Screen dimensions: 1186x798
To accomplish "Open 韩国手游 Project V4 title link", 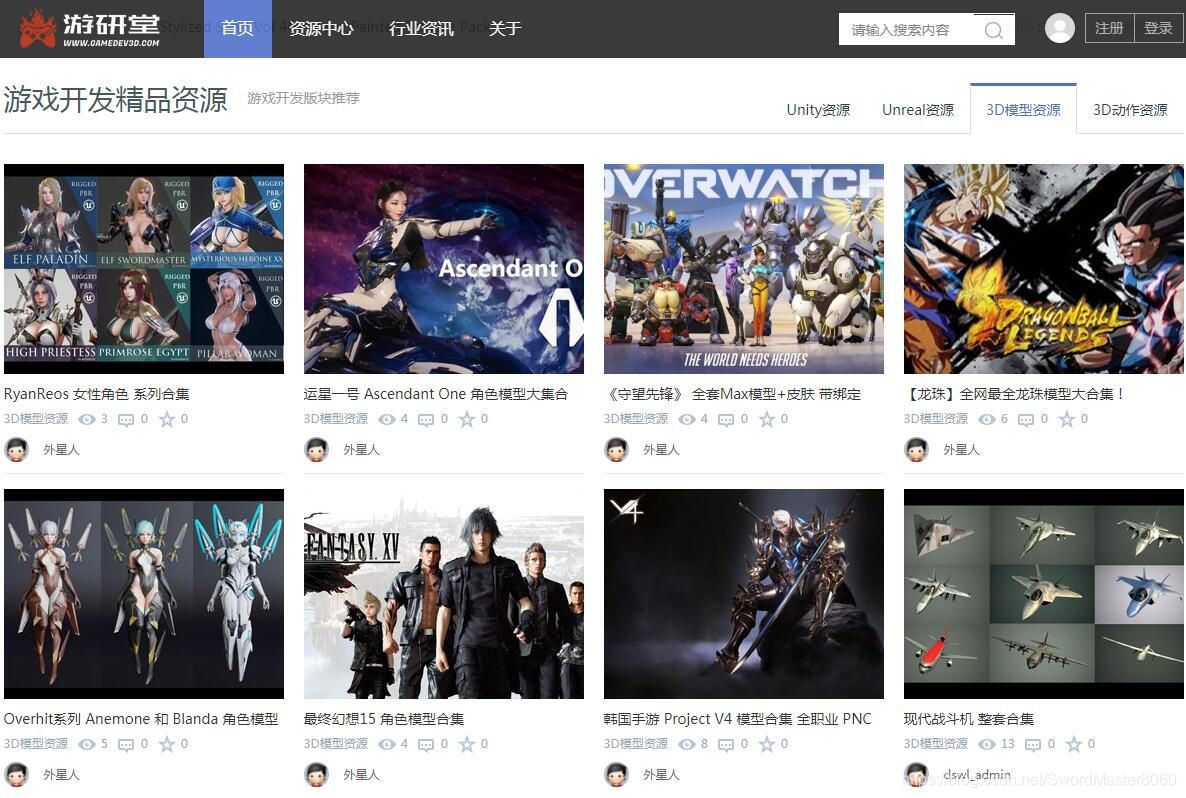I will [x=737, y=719].
